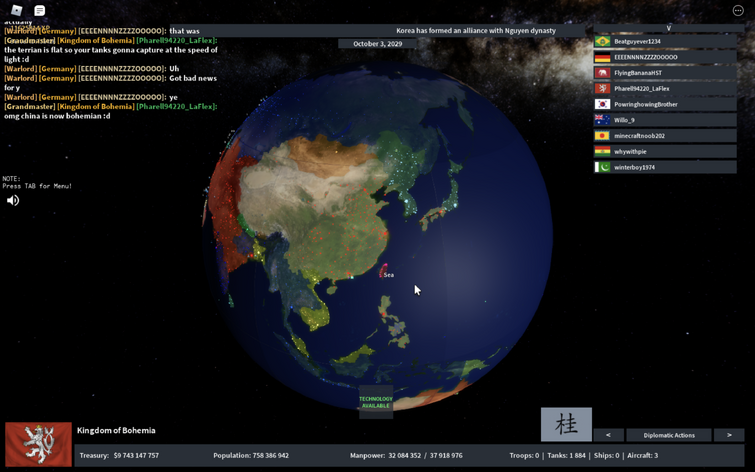Select player PowringhowingBrother in the list
The height and width of the screenshot is (472, 755).
tap(665, 105)
